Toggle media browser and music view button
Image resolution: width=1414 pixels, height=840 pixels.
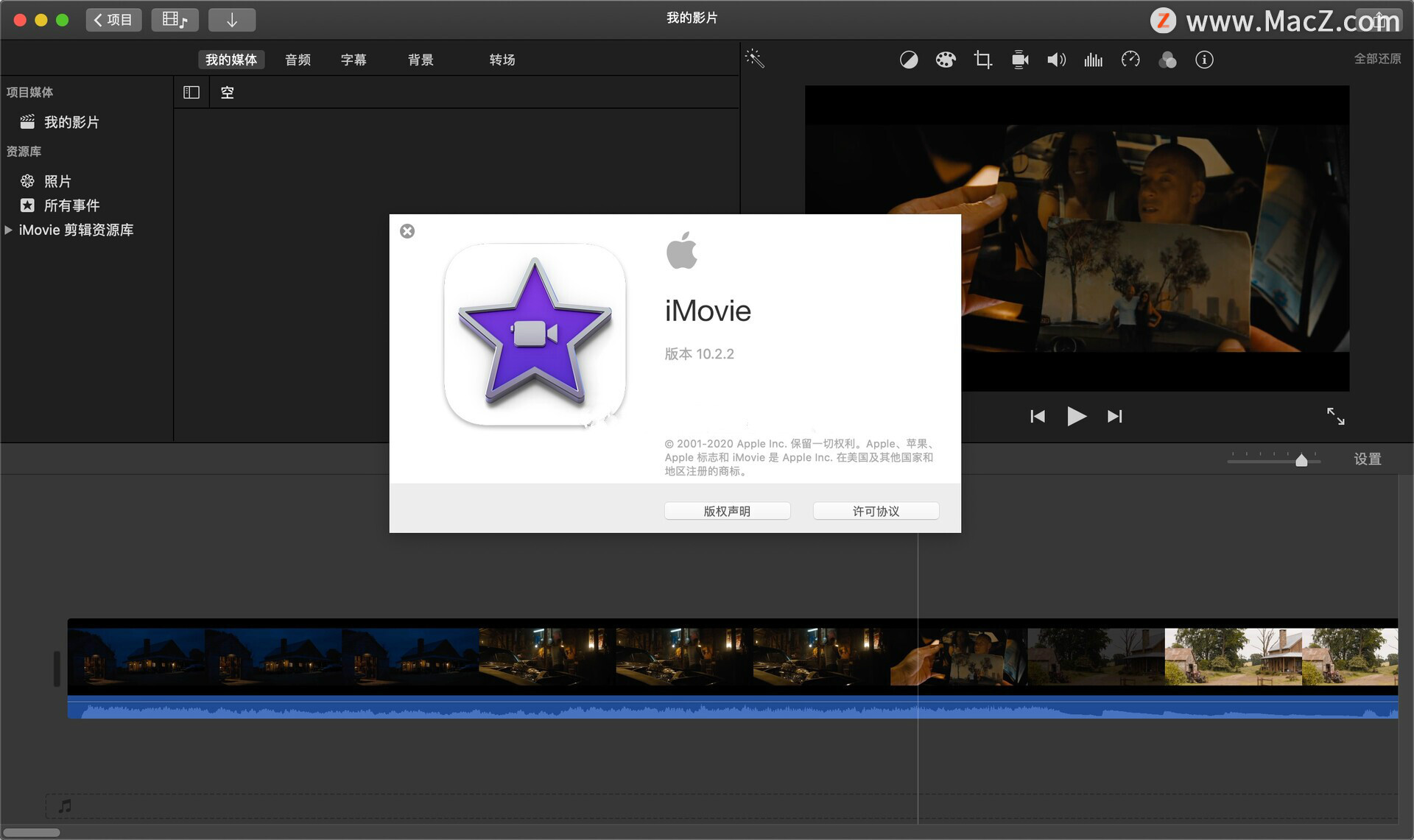point(175,20)
